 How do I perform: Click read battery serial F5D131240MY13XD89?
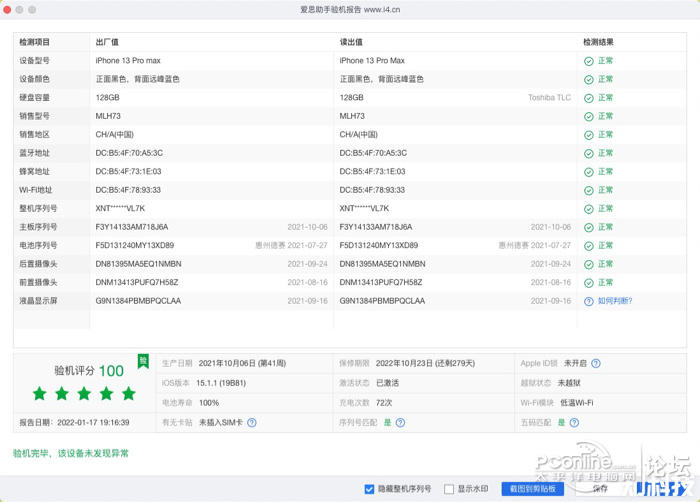[379, 246]
